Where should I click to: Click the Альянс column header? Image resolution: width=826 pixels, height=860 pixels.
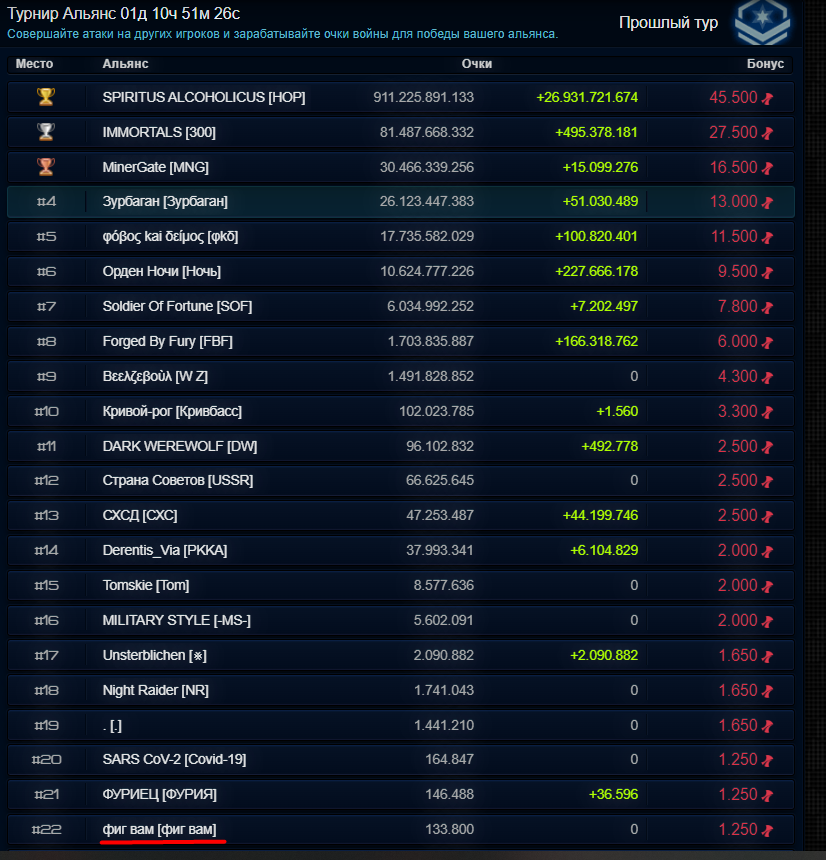(x=125, y=64)
